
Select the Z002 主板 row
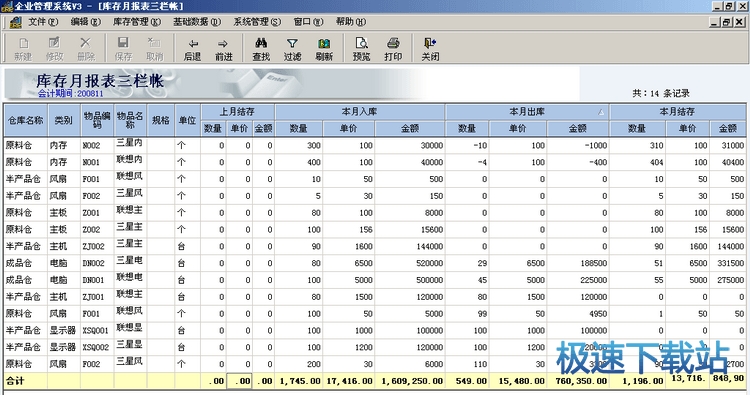[375, 230]
